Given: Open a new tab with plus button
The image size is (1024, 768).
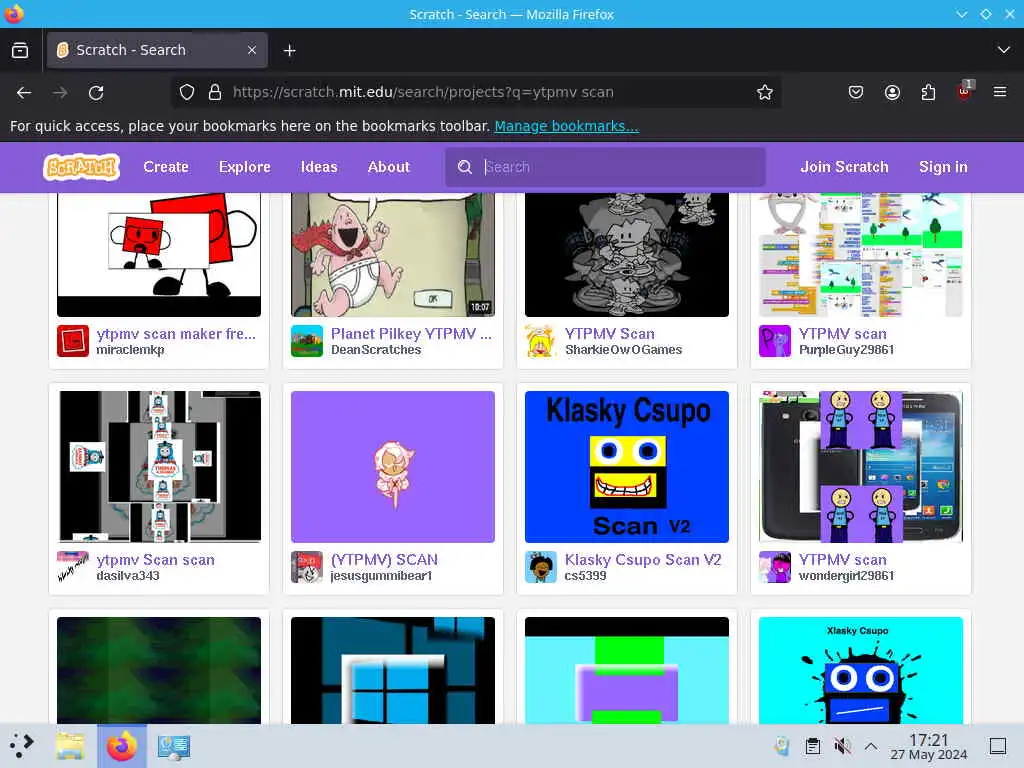Looking at the screenshot, I should 289,50.
